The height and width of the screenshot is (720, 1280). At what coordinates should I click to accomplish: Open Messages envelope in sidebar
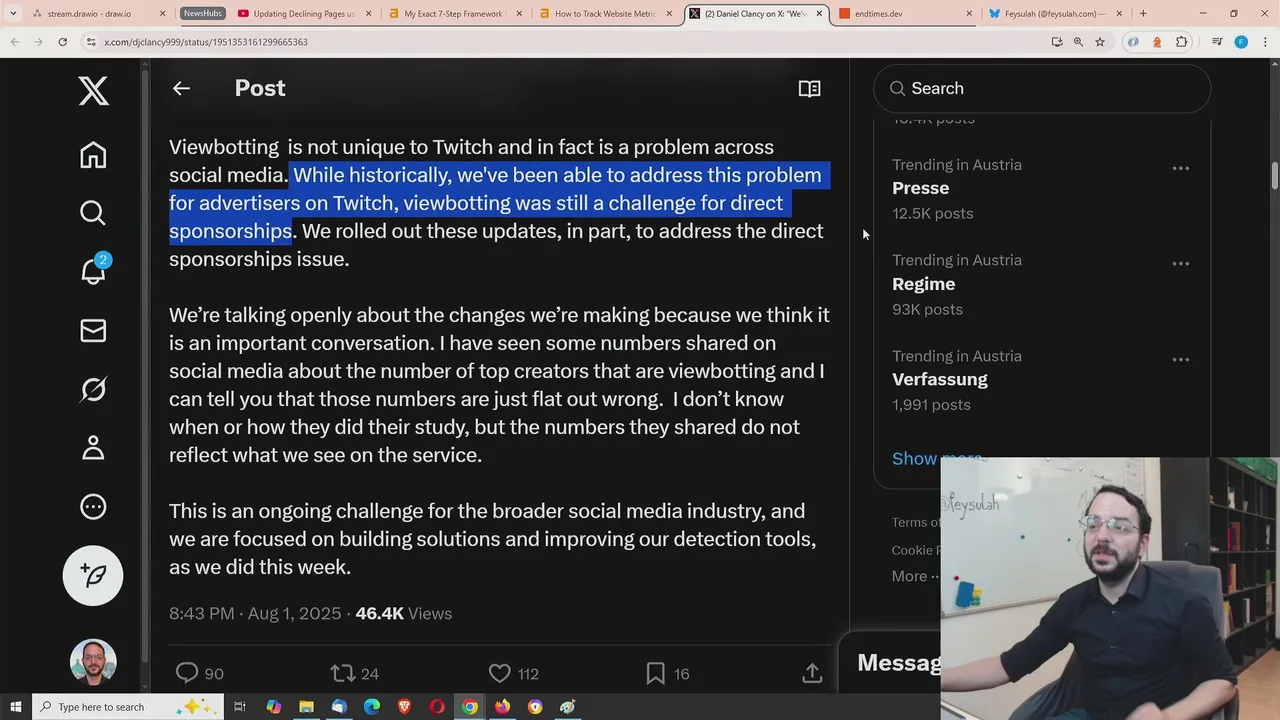coord(93,330)
